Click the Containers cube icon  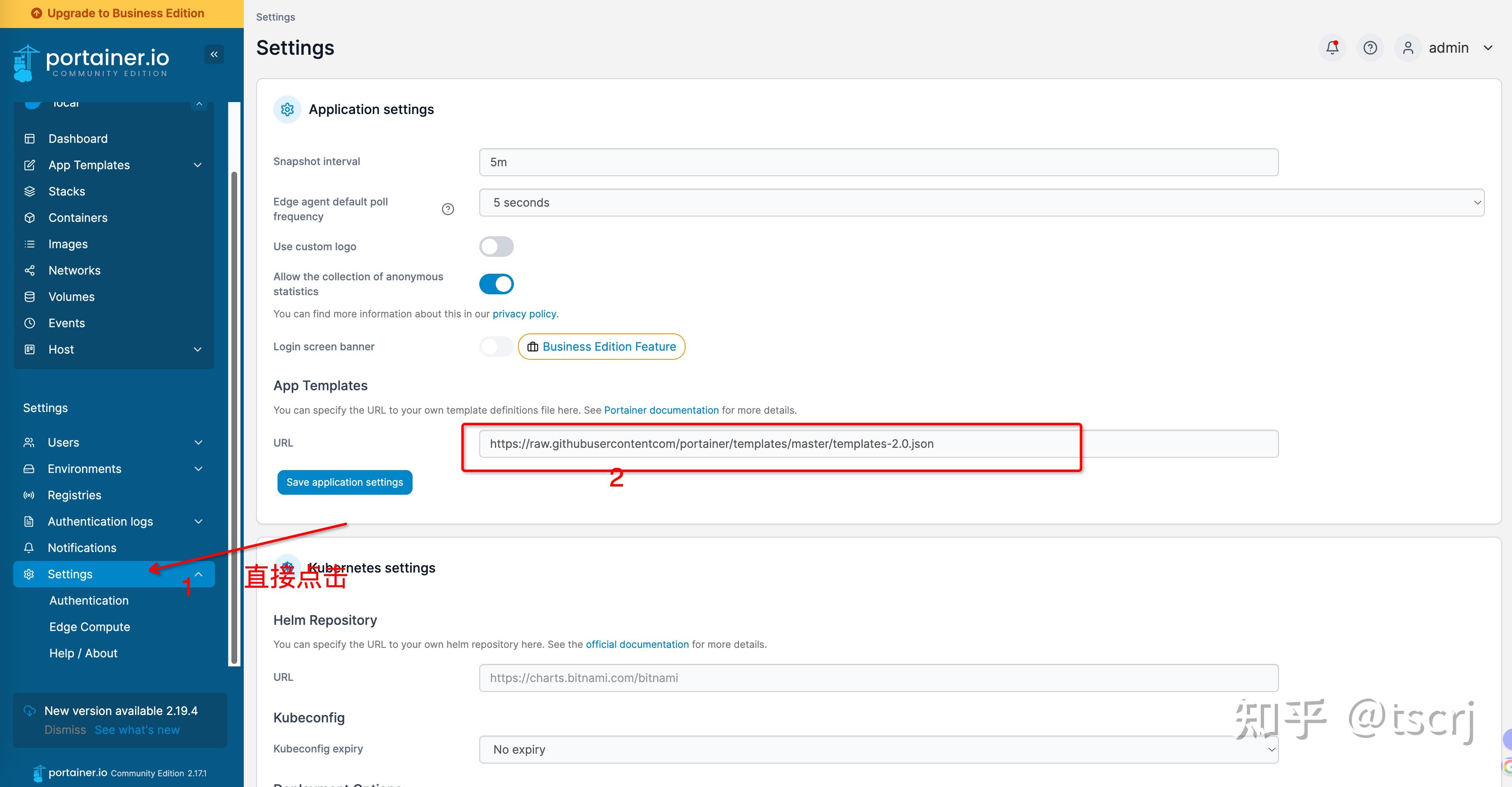(30, 218)
